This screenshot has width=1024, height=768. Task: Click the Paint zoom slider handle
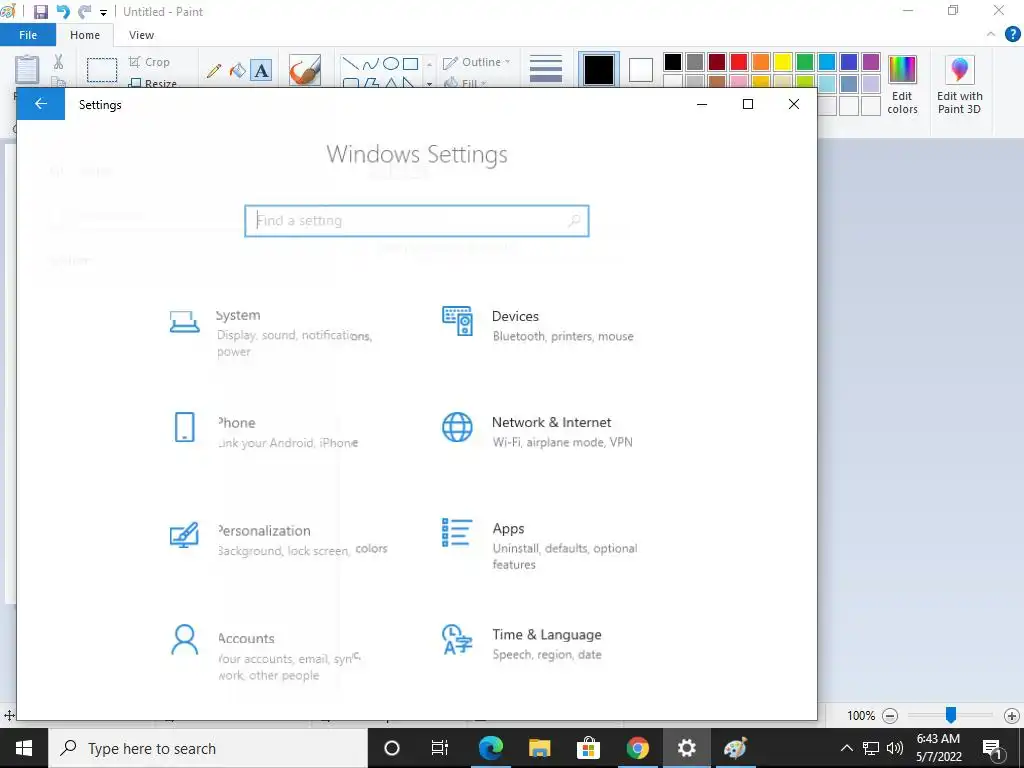(x=951, y=715)
